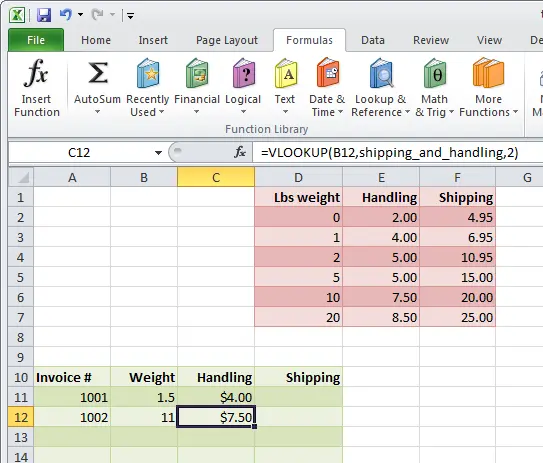Select row 8 header
Viewport: 543px width, 463px height.
[21, 337]
